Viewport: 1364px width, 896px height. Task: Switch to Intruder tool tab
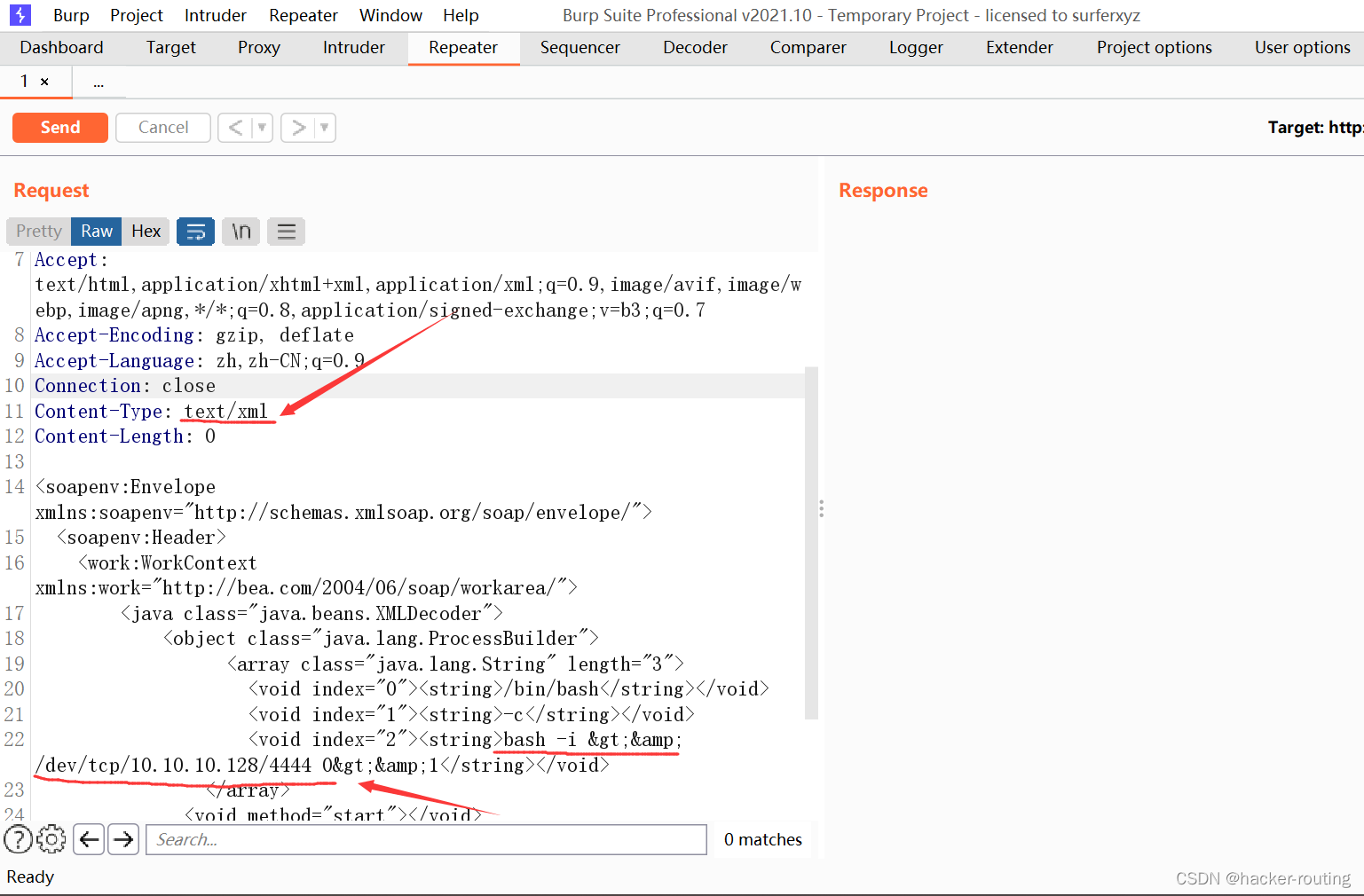click(x=354, y=48)
